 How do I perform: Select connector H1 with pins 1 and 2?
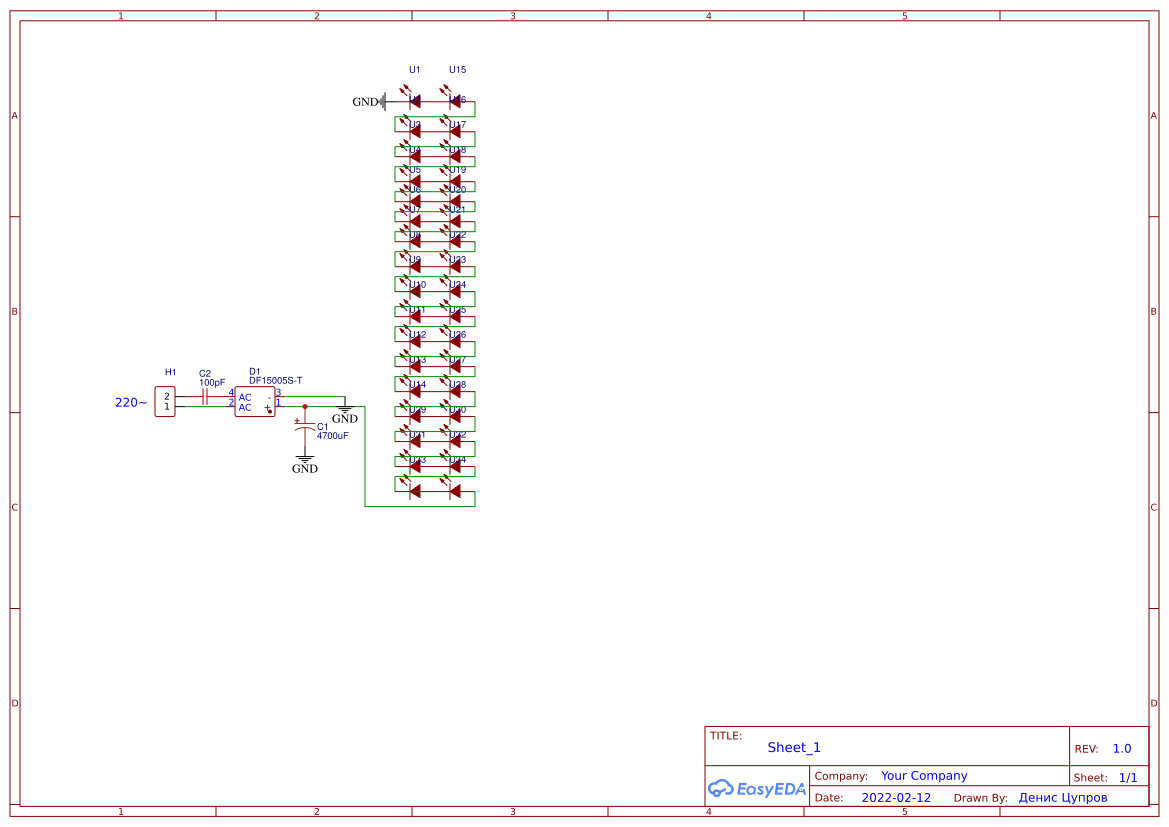coord(165,400)
